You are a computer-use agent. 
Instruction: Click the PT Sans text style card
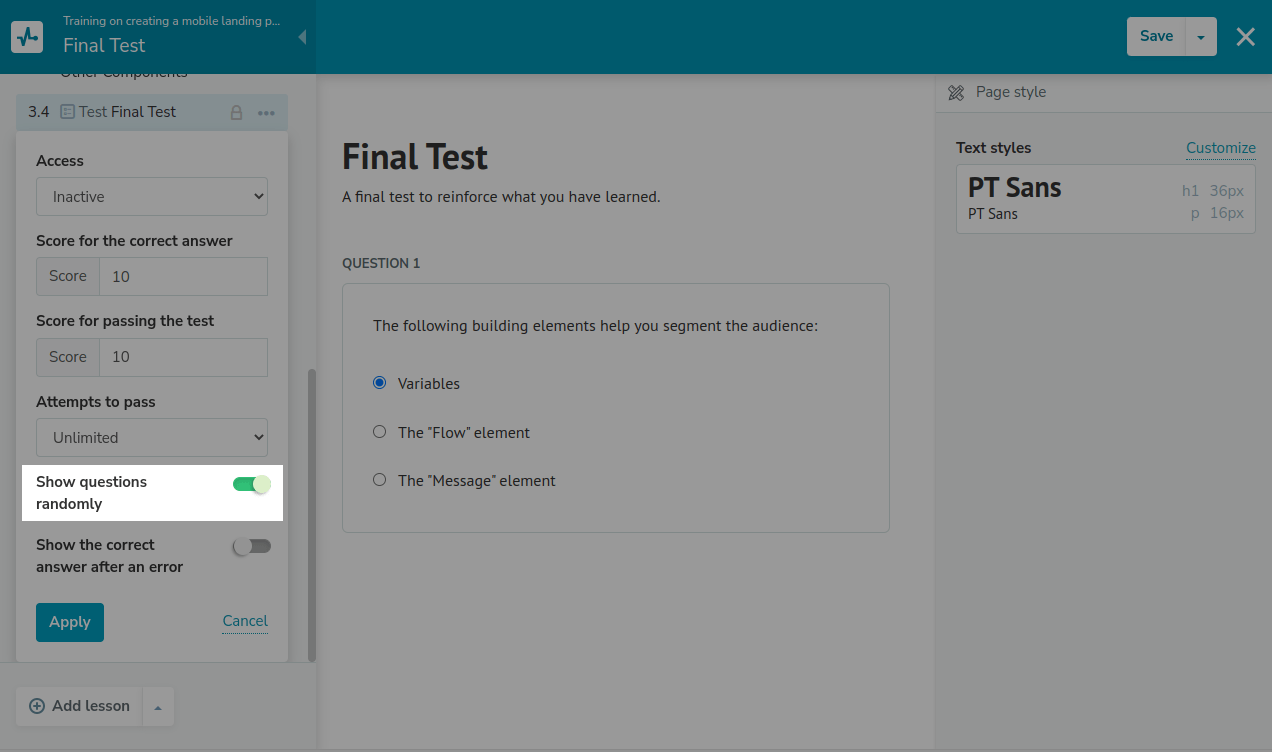(1106, 199)
